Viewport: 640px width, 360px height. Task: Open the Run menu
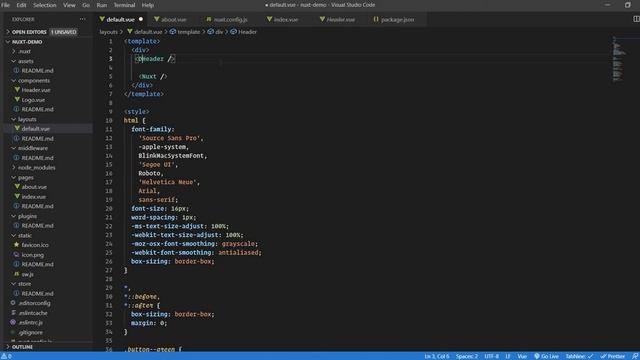coord(102,5)
